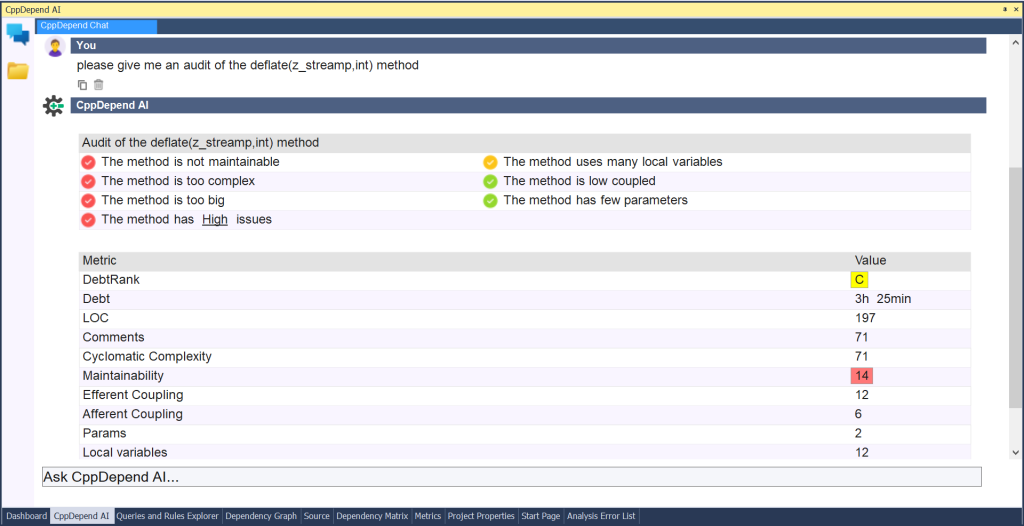Screen dimensions: 1024x526
Task: Open the yellow folder sidebar icon
Action: [x=18, y=71]
